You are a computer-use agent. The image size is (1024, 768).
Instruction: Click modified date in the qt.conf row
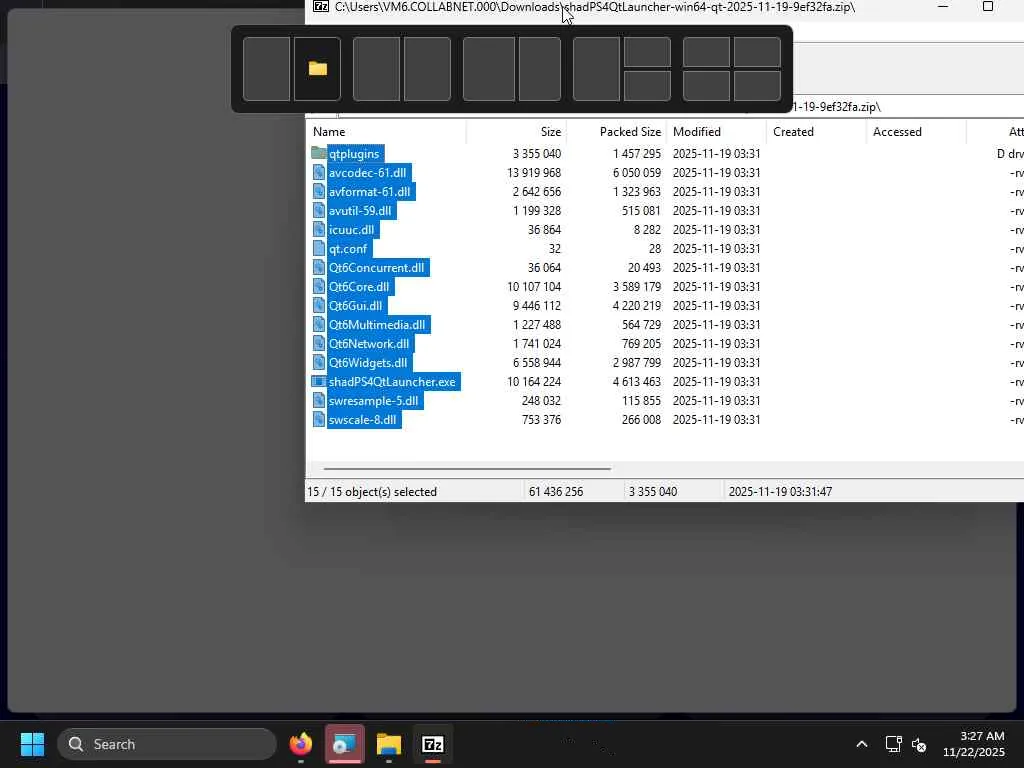(716, 248)
